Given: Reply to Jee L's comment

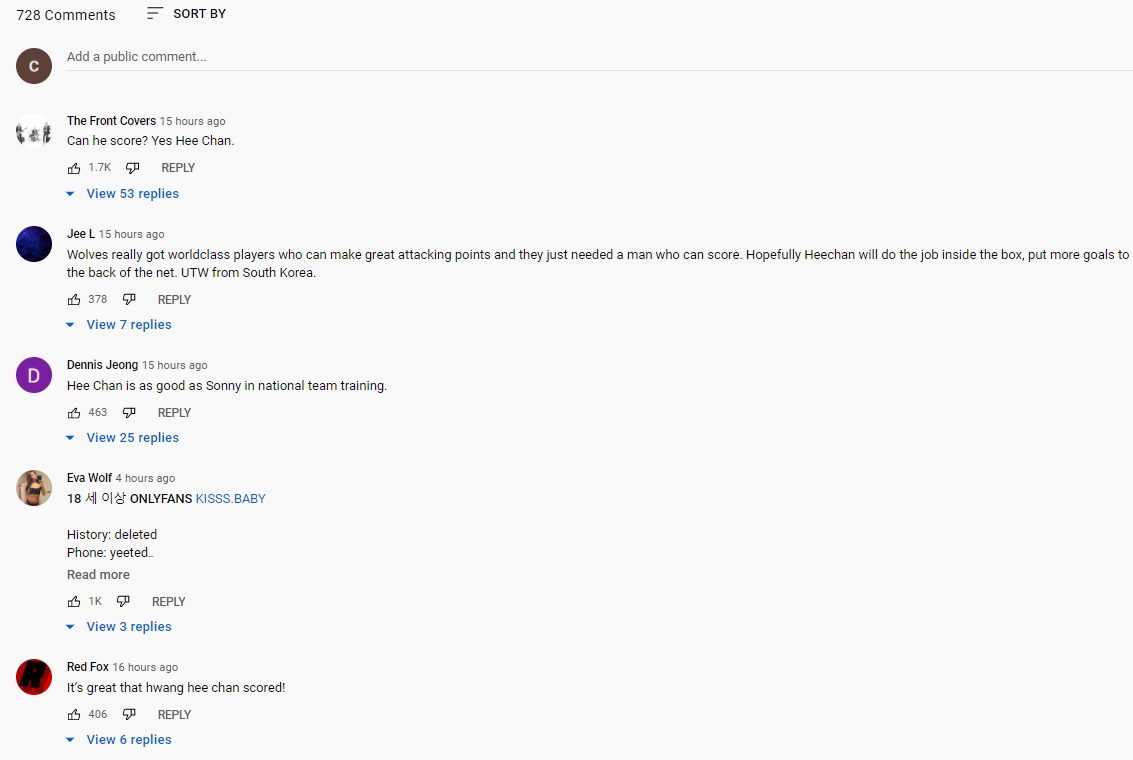Looking at the screenshot, I should [x=174, y=300].
